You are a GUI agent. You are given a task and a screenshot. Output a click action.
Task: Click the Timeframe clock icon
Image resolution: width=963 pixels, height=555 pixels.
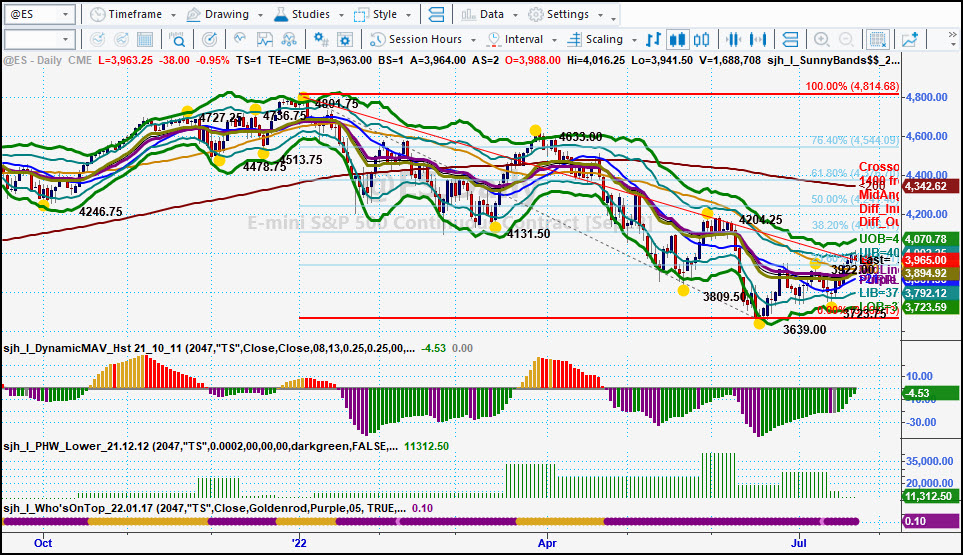coord(97,14)
